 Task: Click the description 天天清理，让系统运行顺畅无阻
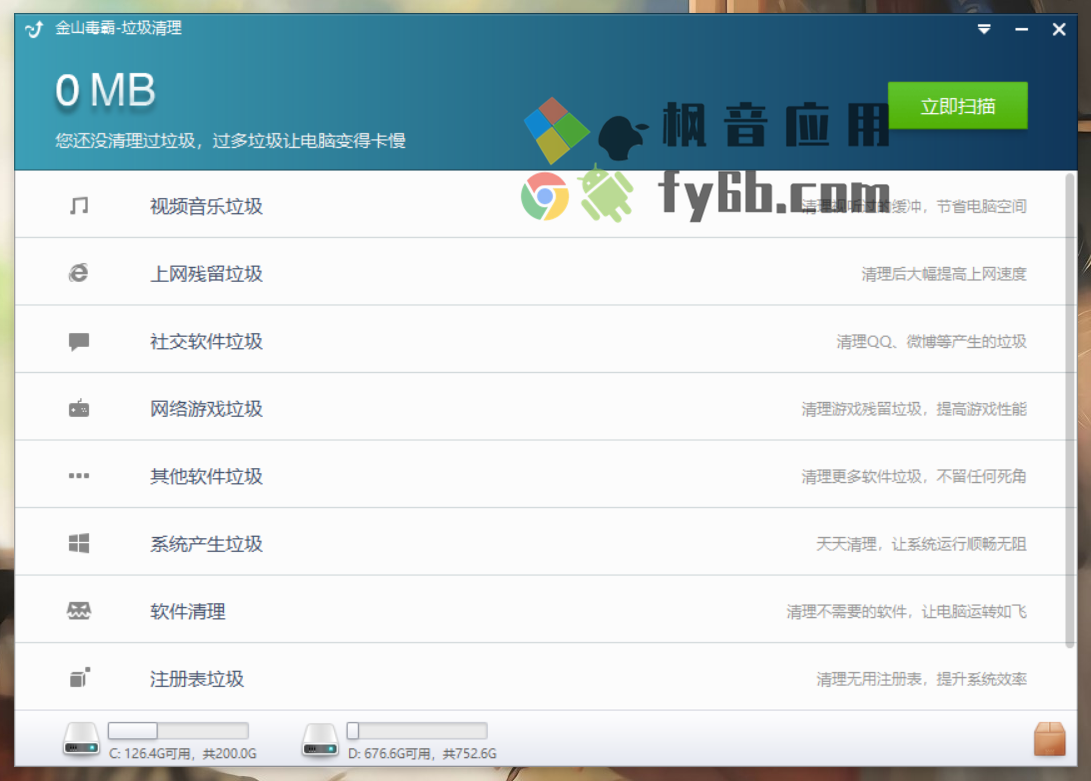click(x=921, y=544)
